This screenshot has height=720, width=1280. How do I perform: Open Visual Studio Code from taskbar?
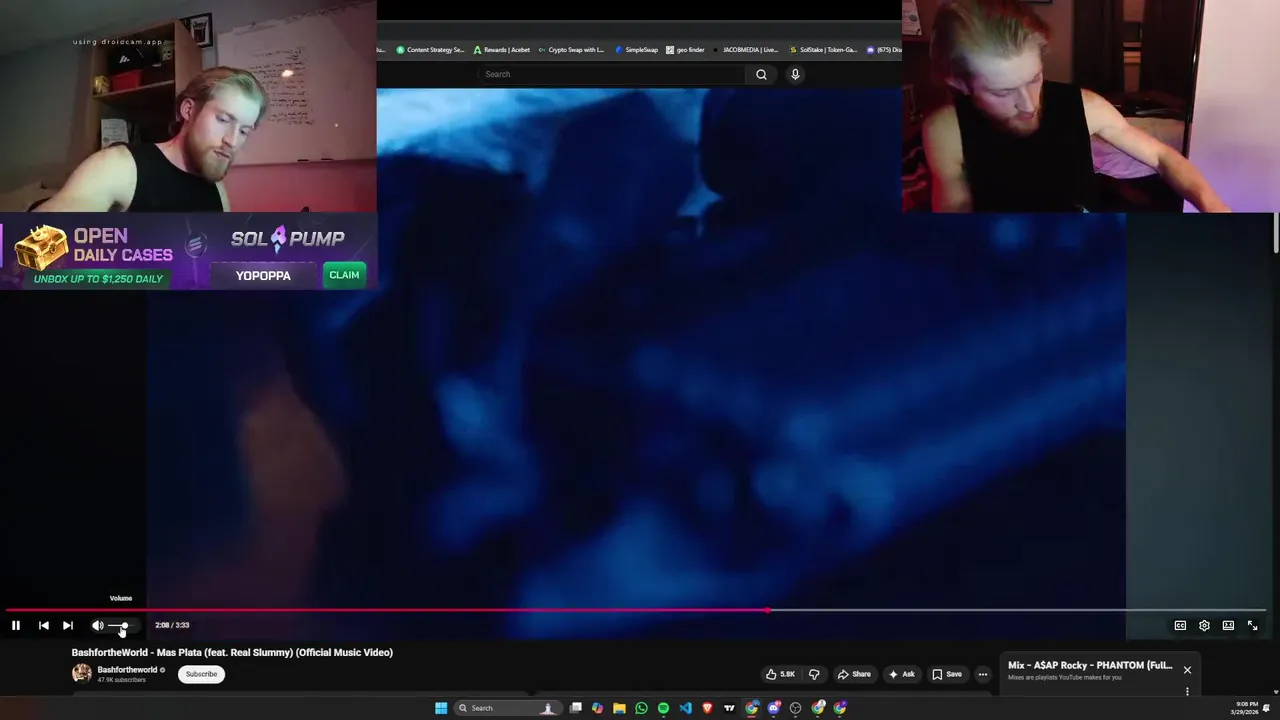point(685,708)
